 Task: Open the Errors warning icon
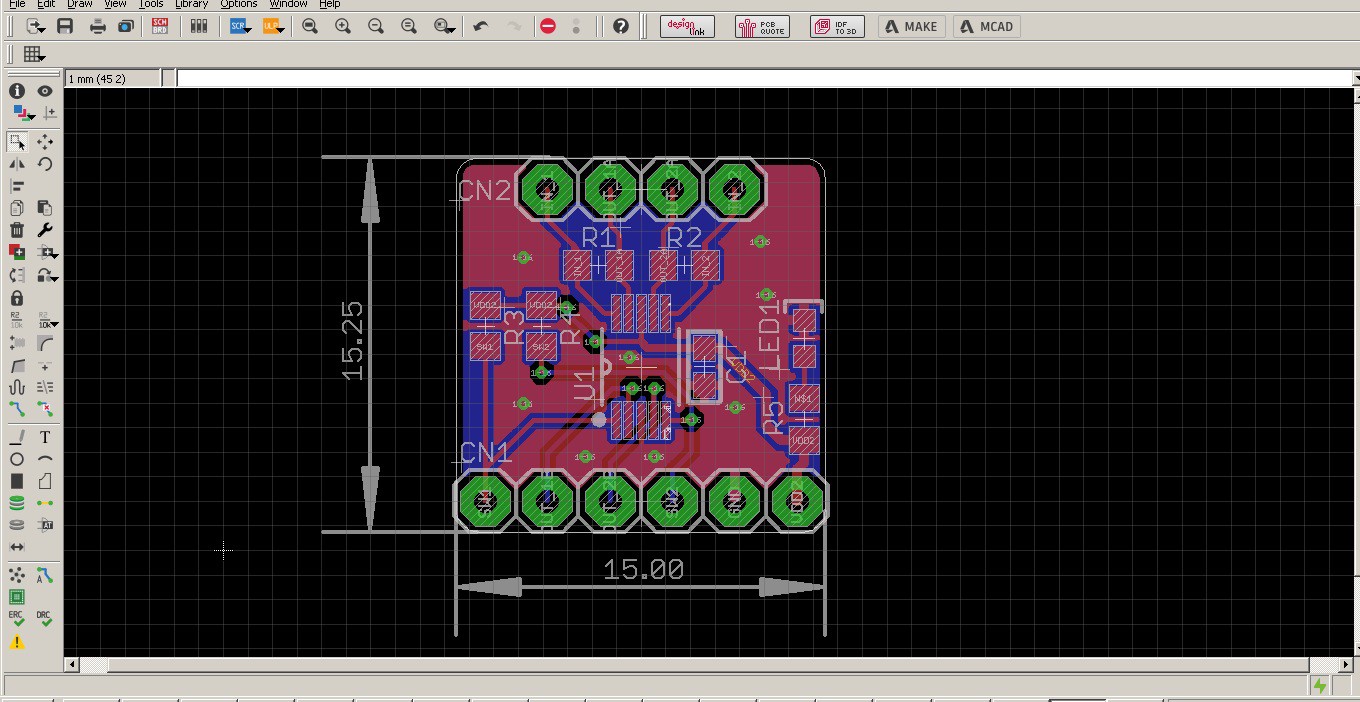point(17,643)
